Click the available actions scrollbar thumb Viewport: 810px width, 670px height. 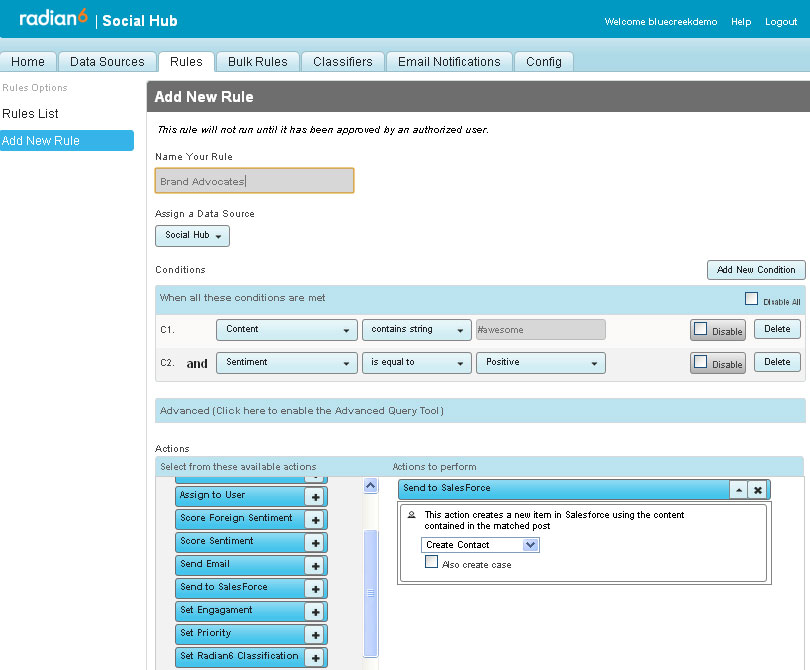(370, 593)
